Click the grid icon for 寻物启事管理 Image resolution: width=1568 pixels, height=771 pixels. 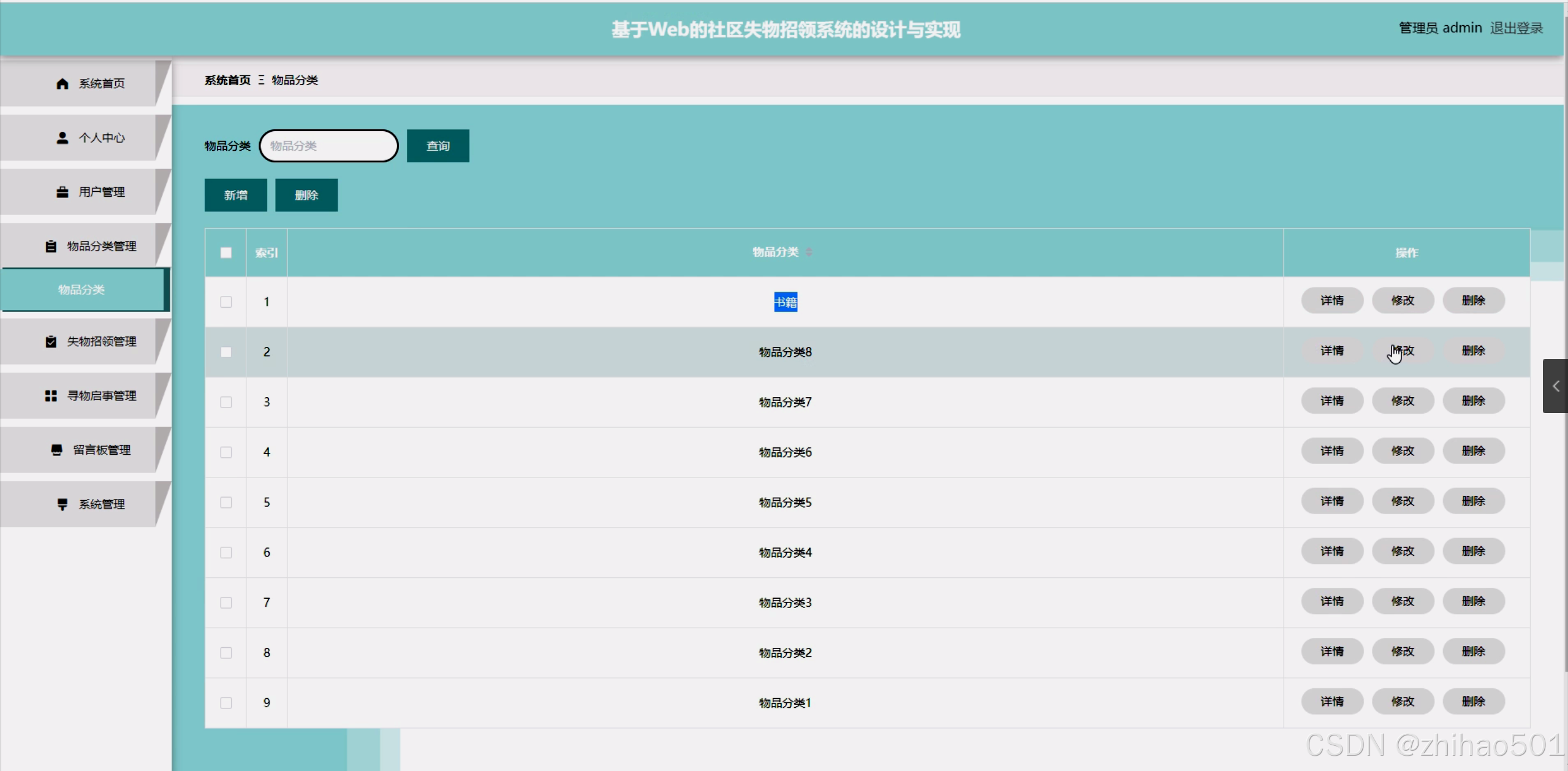[x=51, y=396]
